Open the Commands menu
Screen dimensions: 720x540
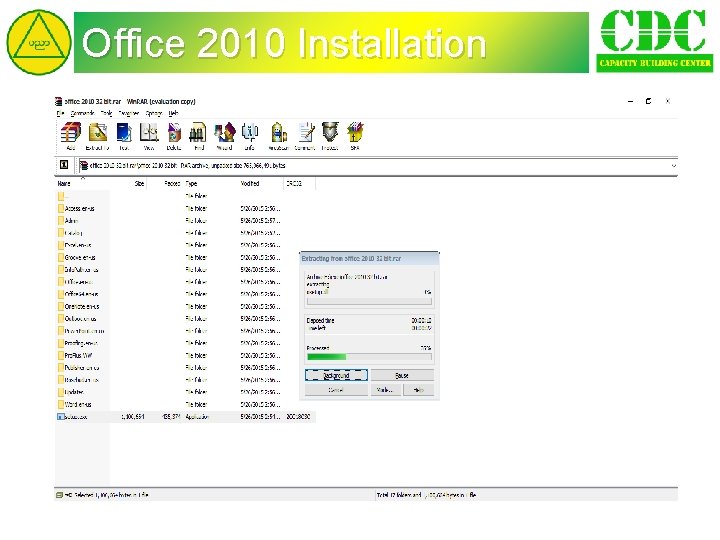pos(82,113)
